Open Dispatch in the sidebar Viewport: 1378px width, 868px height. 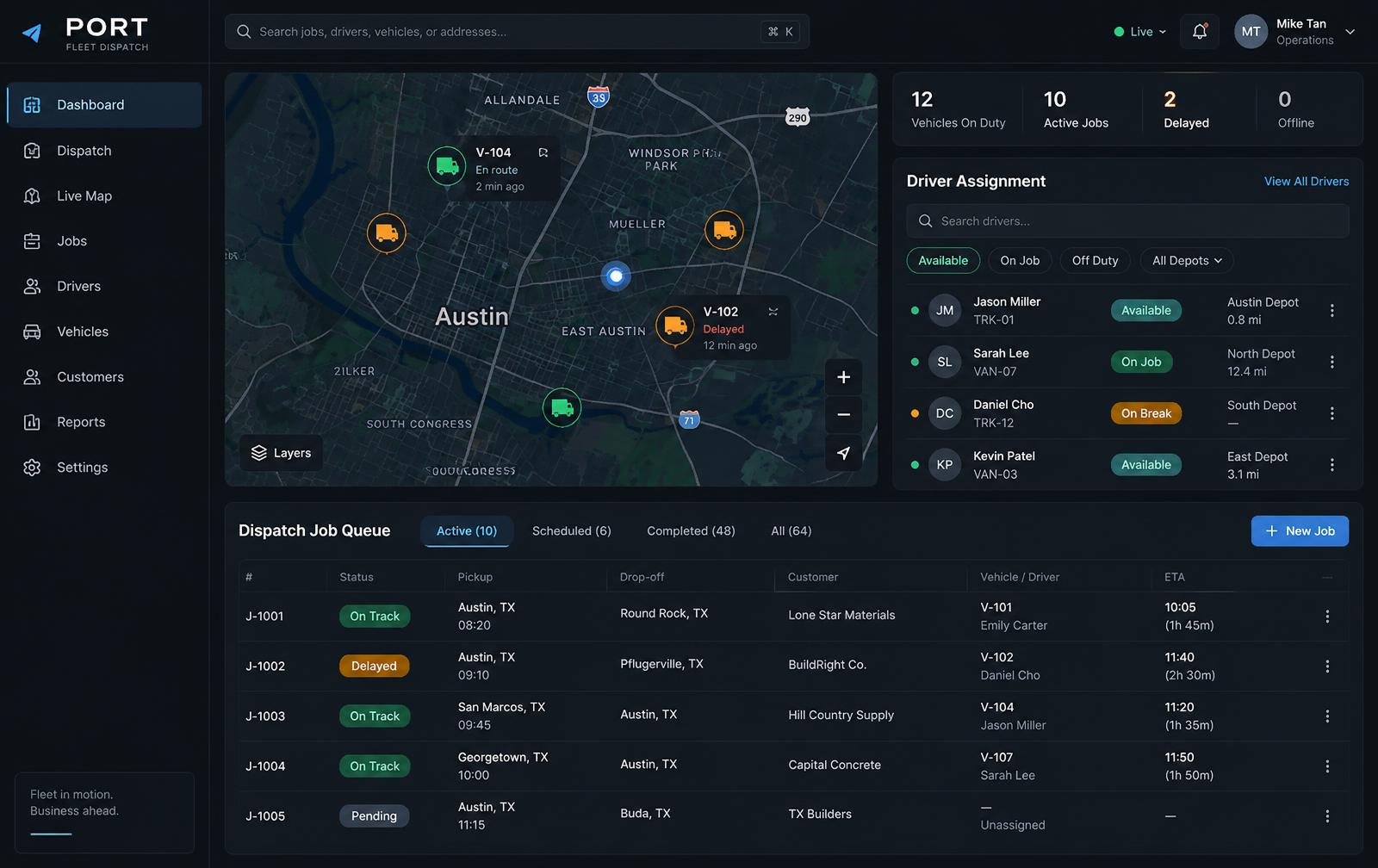pos(104,151)
